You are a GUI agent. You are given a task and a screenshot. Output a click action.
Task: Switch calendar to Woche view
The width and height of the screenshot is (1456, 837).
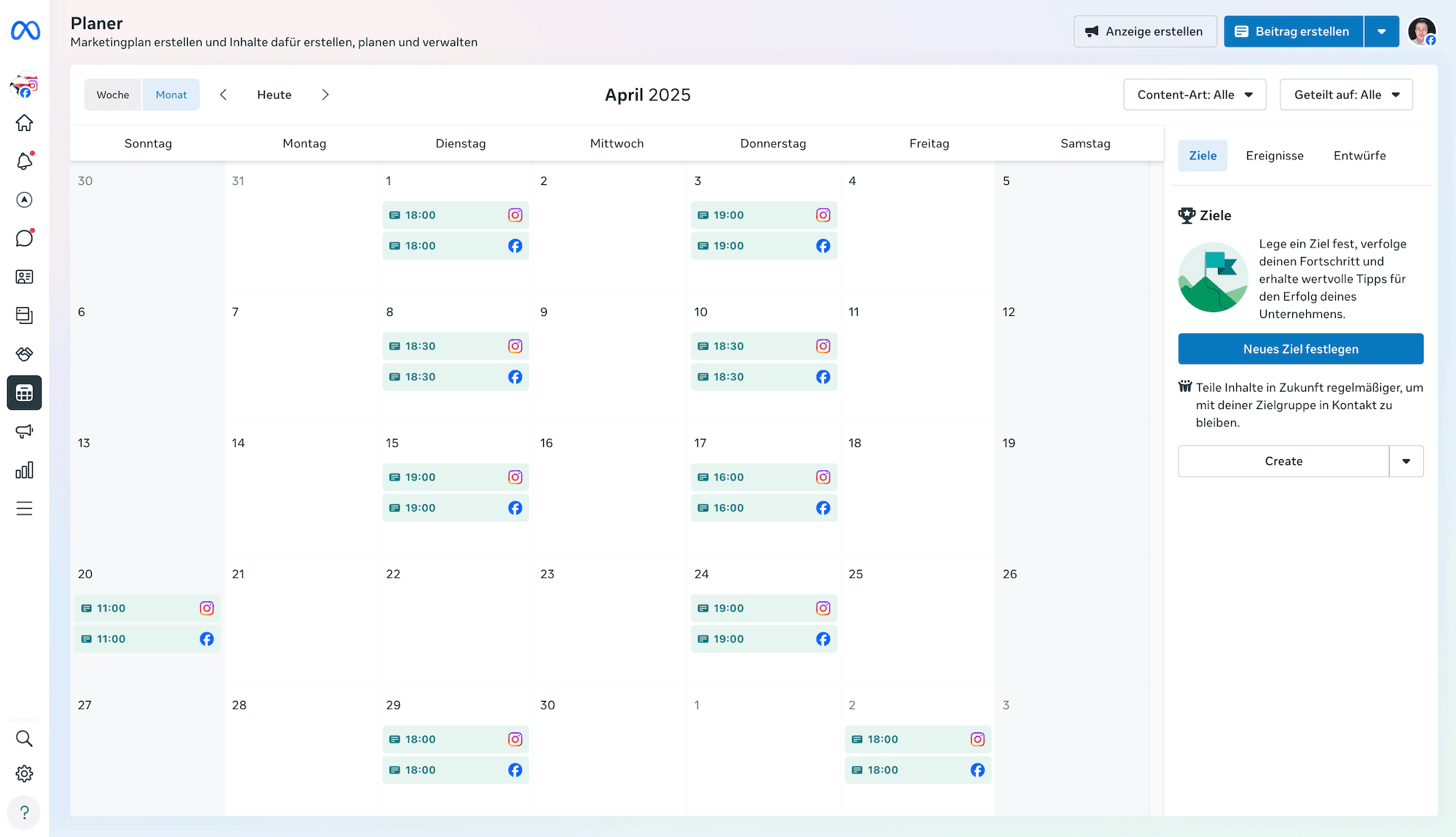[x=113, y=95]
